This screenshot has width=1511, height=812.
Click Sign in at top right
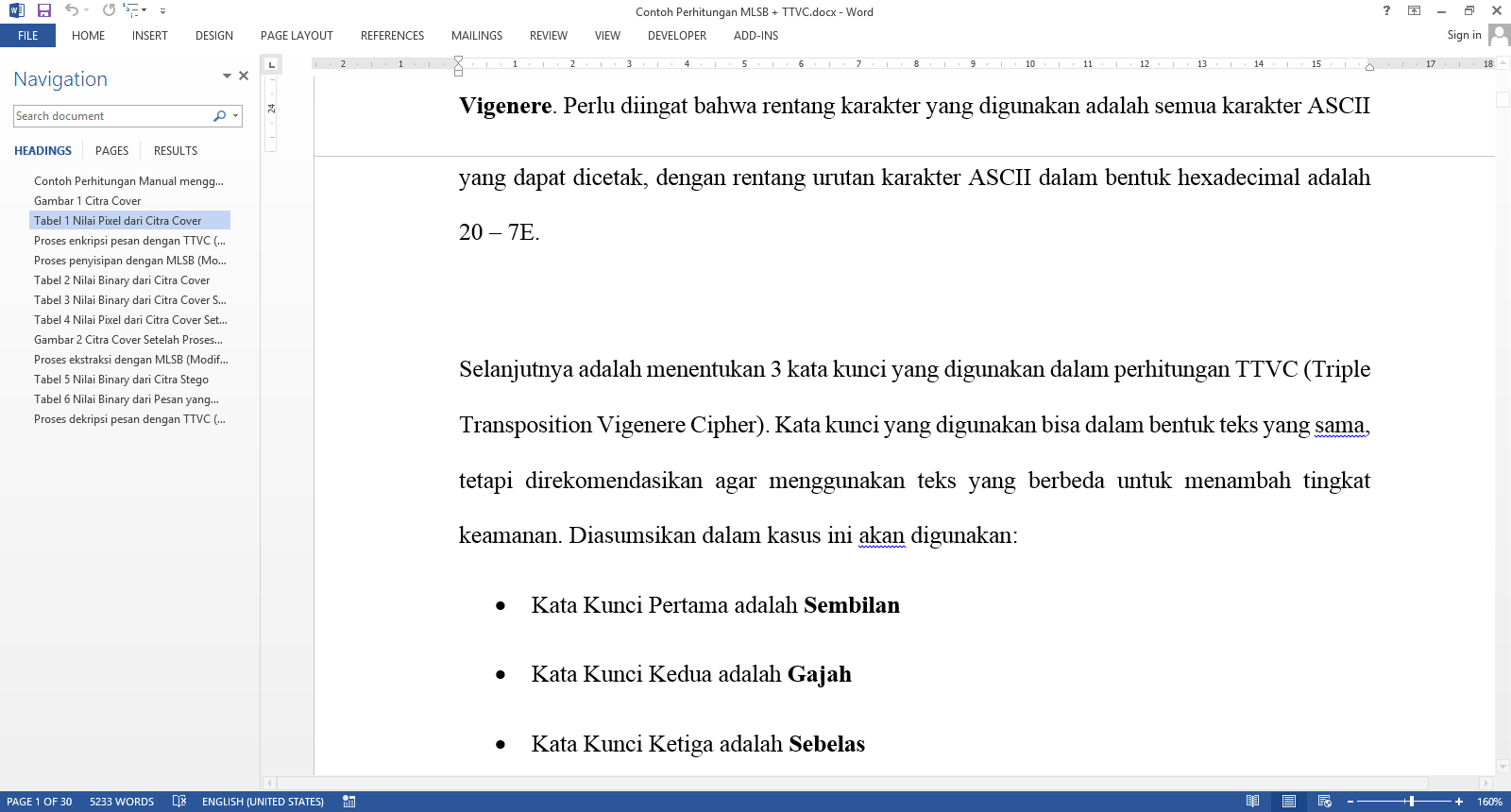[x=1464, y=35]
